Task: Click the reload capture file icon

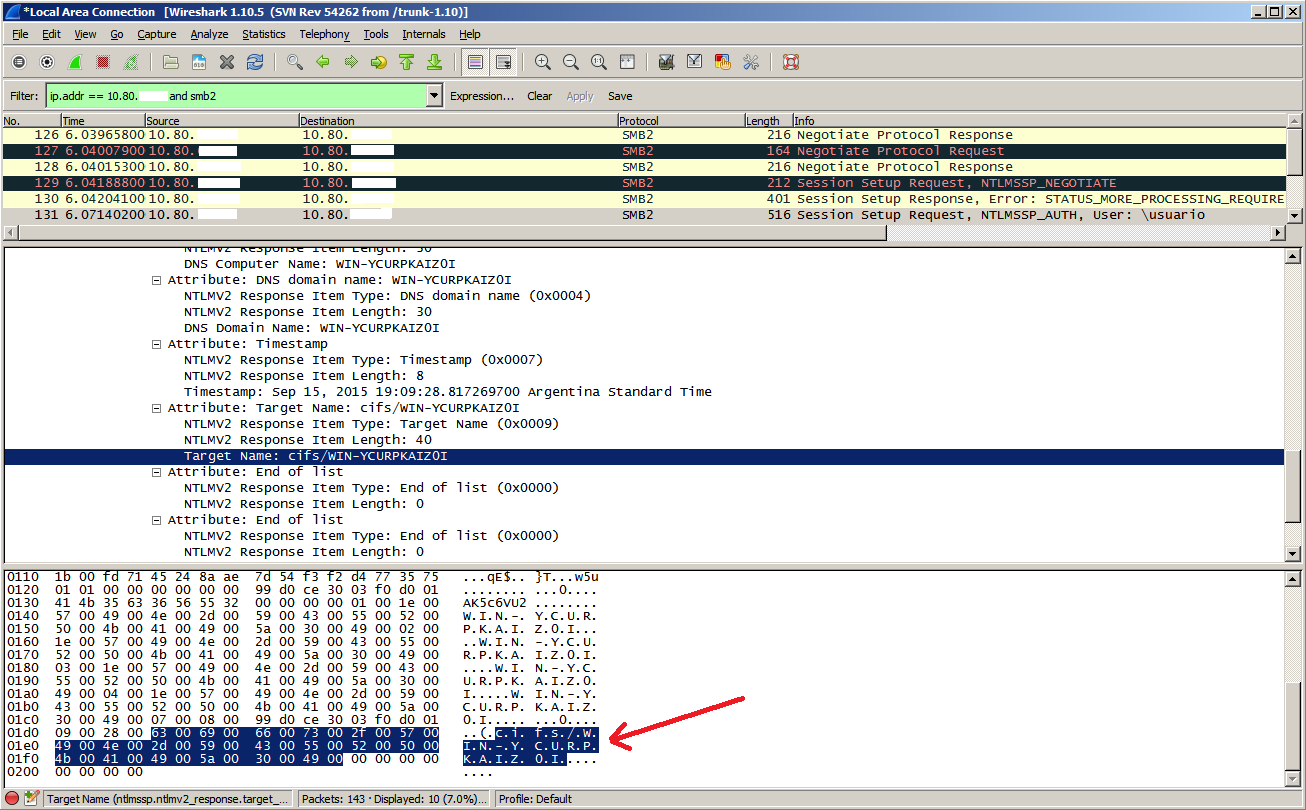Action: tap(255, 62)
